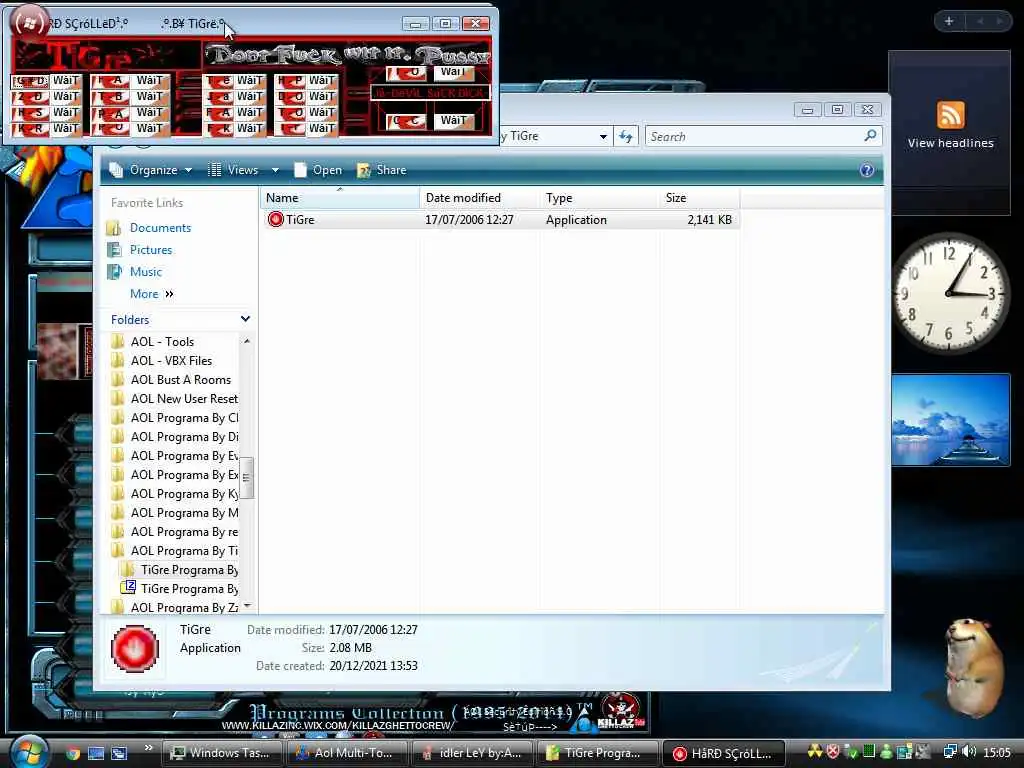Click the K R button in HaRD SCroLLeD window
The width and height of the screenshot is (1024, 768).
[x=30, y=129]
